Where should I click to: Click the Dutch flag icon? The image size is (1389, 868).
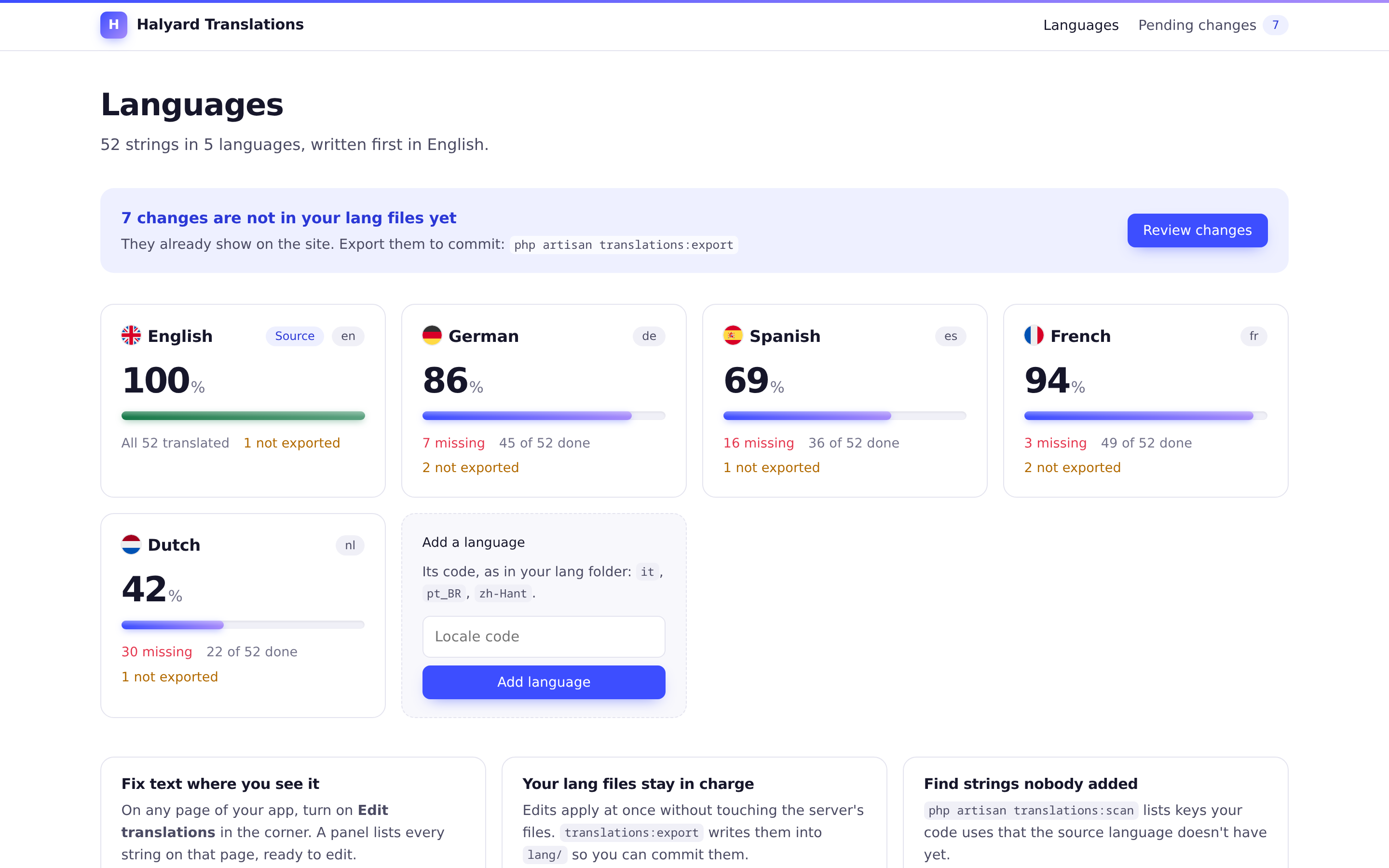click(131, 544)
